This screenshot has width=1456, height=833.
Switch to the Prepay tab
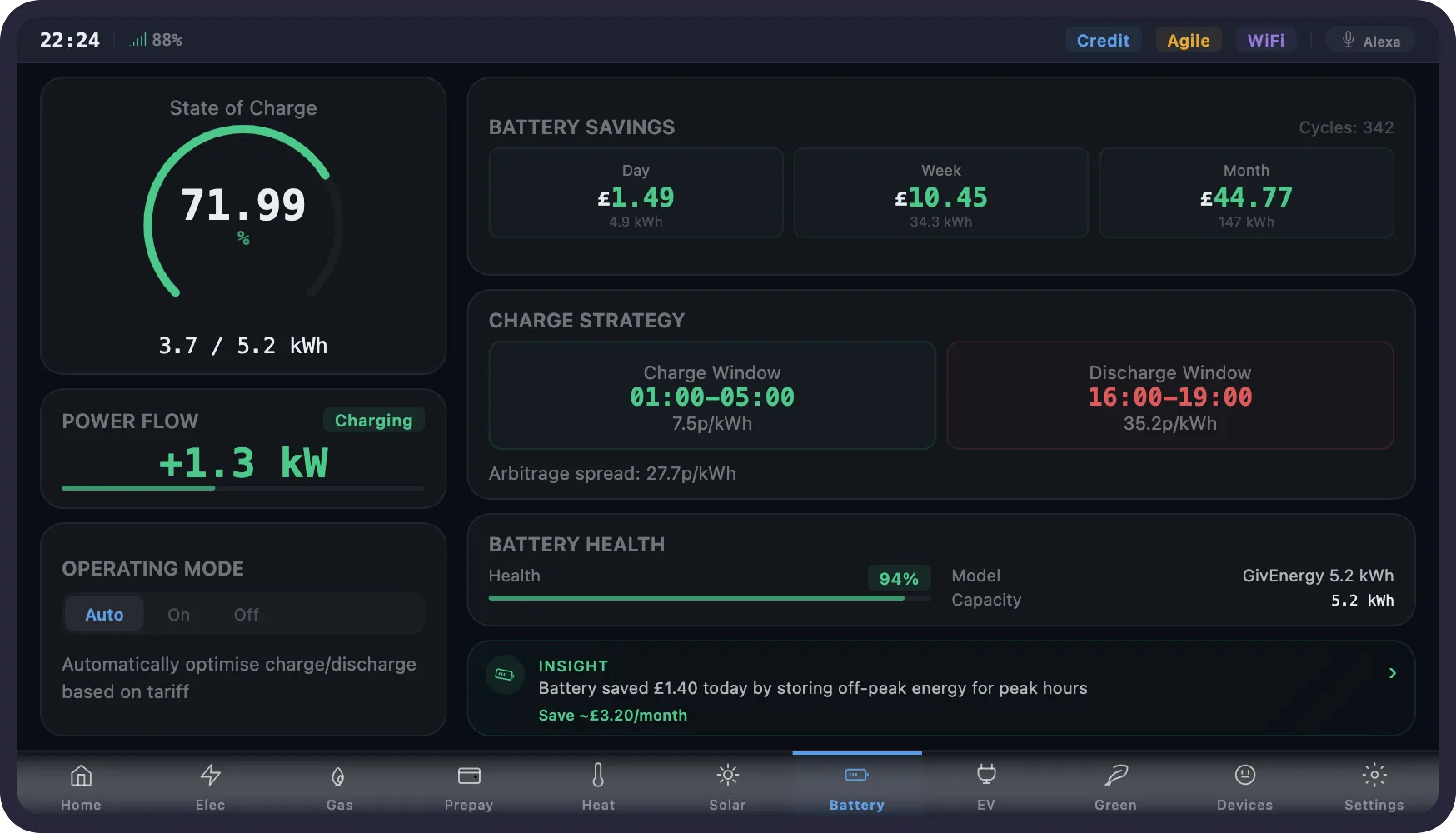pyautogui.click(x=469, y=784)
